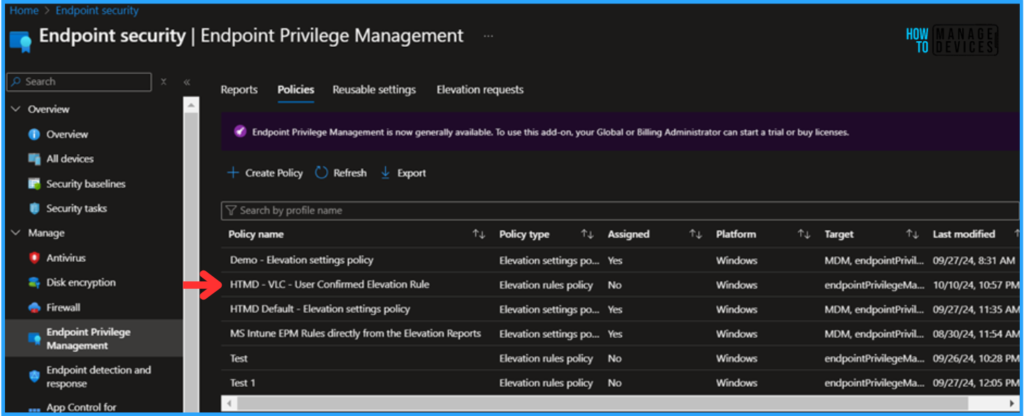The height and width of the screenshot is (416, 1024).
Task: Click the plus icon for Create Policy
Action: coord(232,173)
